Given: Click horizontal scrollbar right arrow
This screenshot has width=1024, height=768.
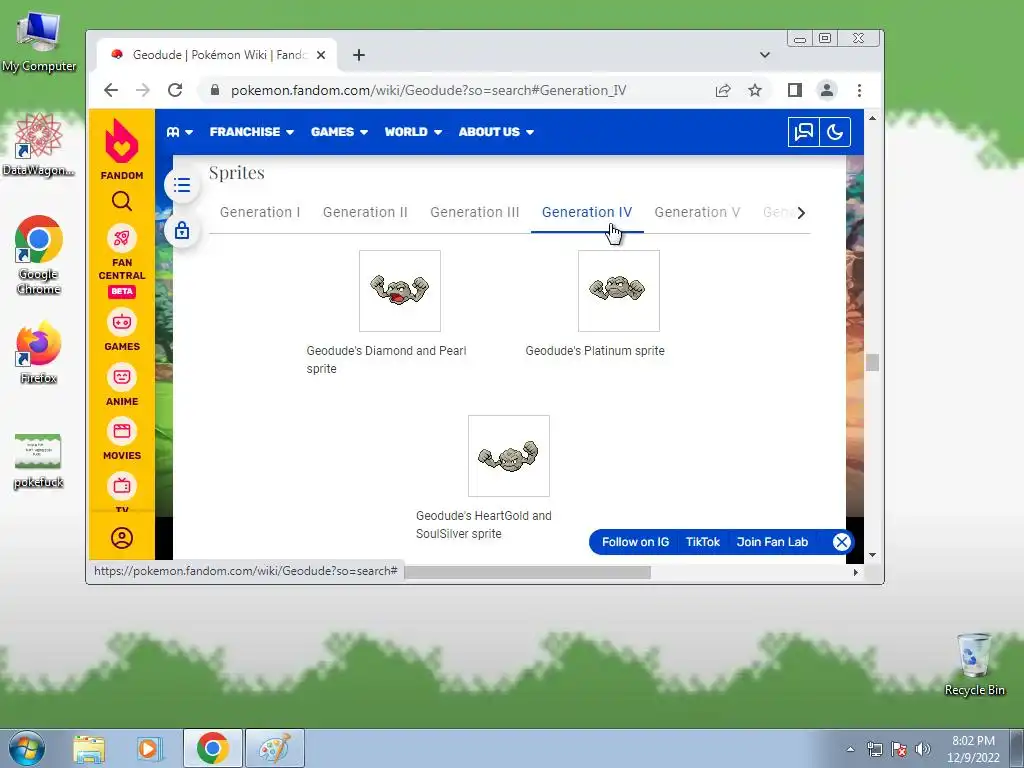Looking at the screenshot, I should pos(856,572).
